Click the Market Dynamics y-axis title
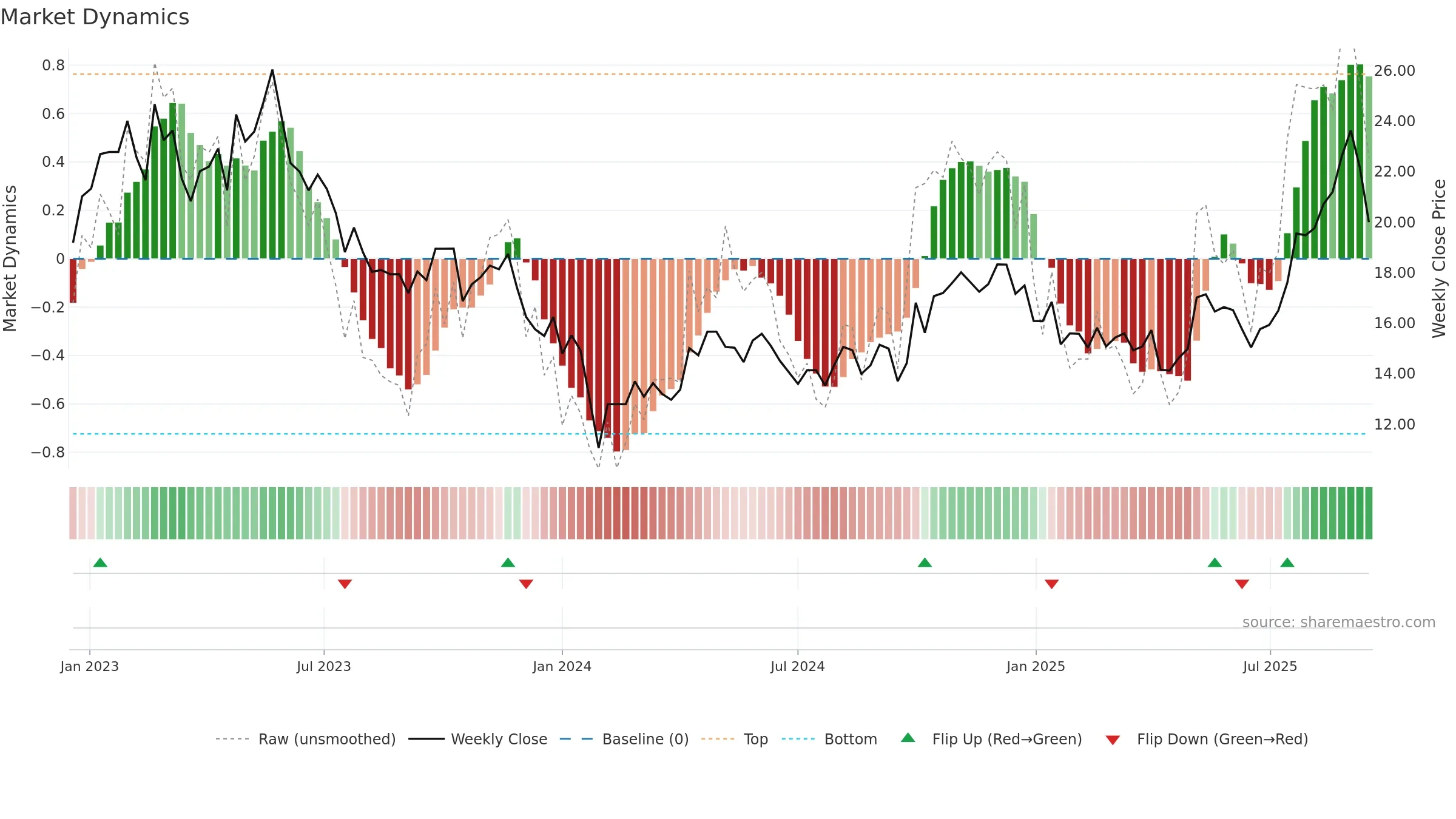 tap(10, 258)
